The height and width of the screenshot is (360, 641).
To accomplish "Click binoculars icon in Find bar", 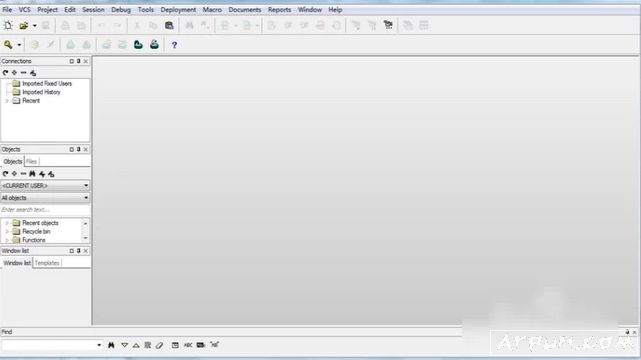I will (x=111, y=345).
